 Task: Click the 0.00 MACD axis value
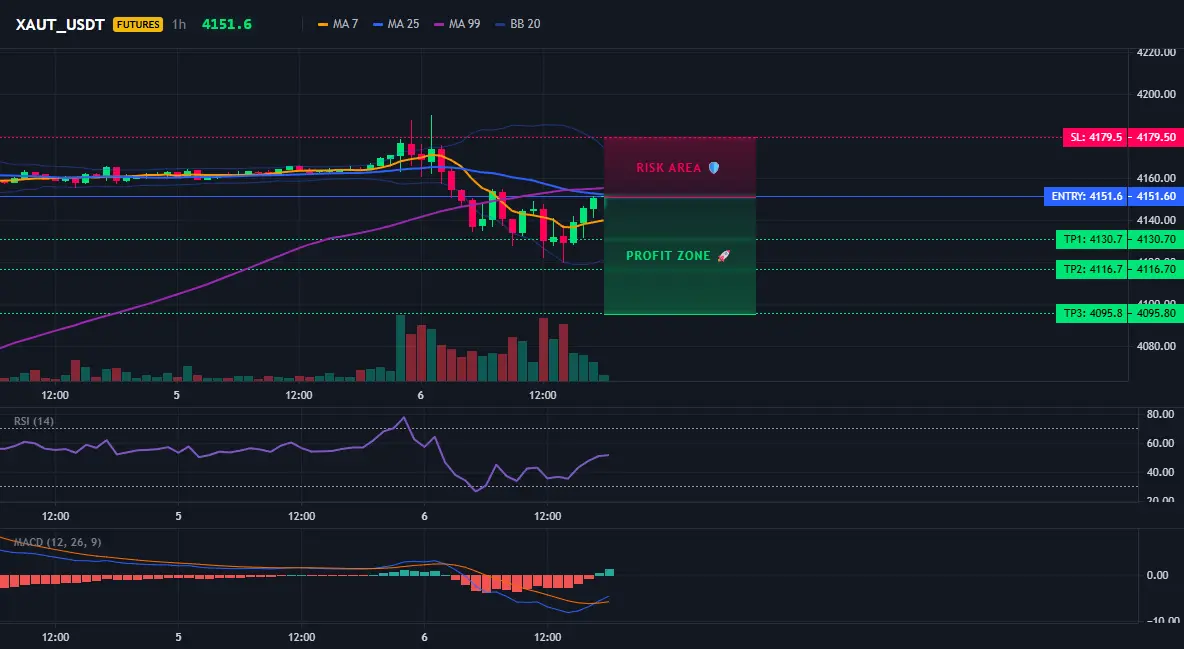(1158, 575)
